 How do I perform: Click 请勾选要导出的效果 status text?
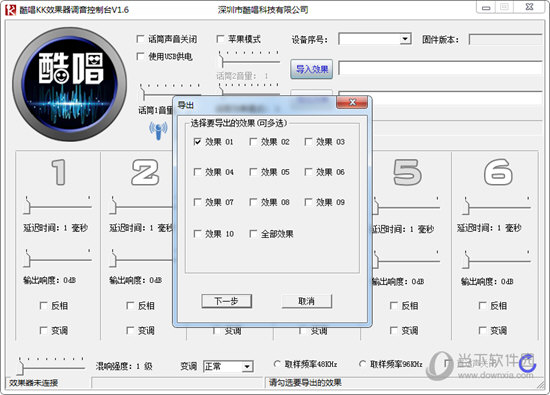pyautogui.click(x=305, y=382)
